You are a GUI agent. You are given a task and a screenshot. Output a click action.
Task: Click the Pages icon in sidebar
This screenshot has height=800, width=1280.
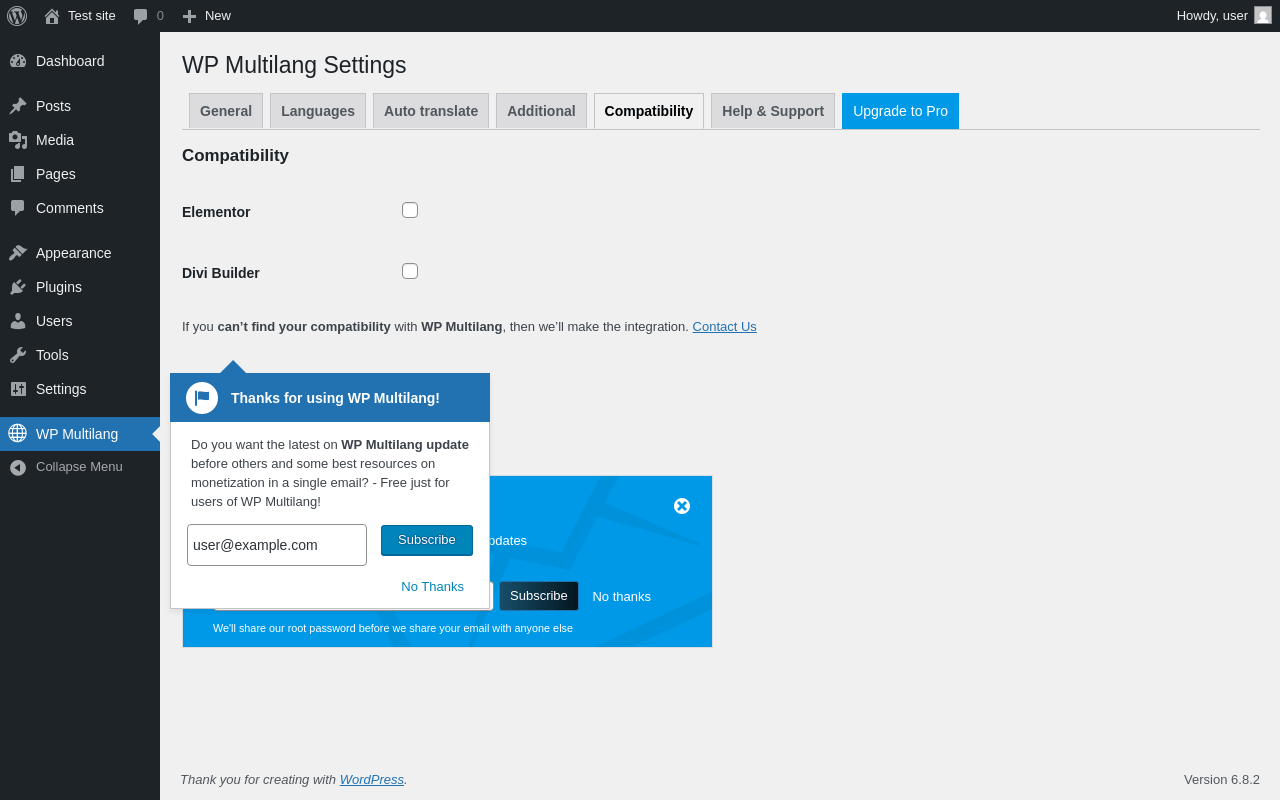[18, 174]
